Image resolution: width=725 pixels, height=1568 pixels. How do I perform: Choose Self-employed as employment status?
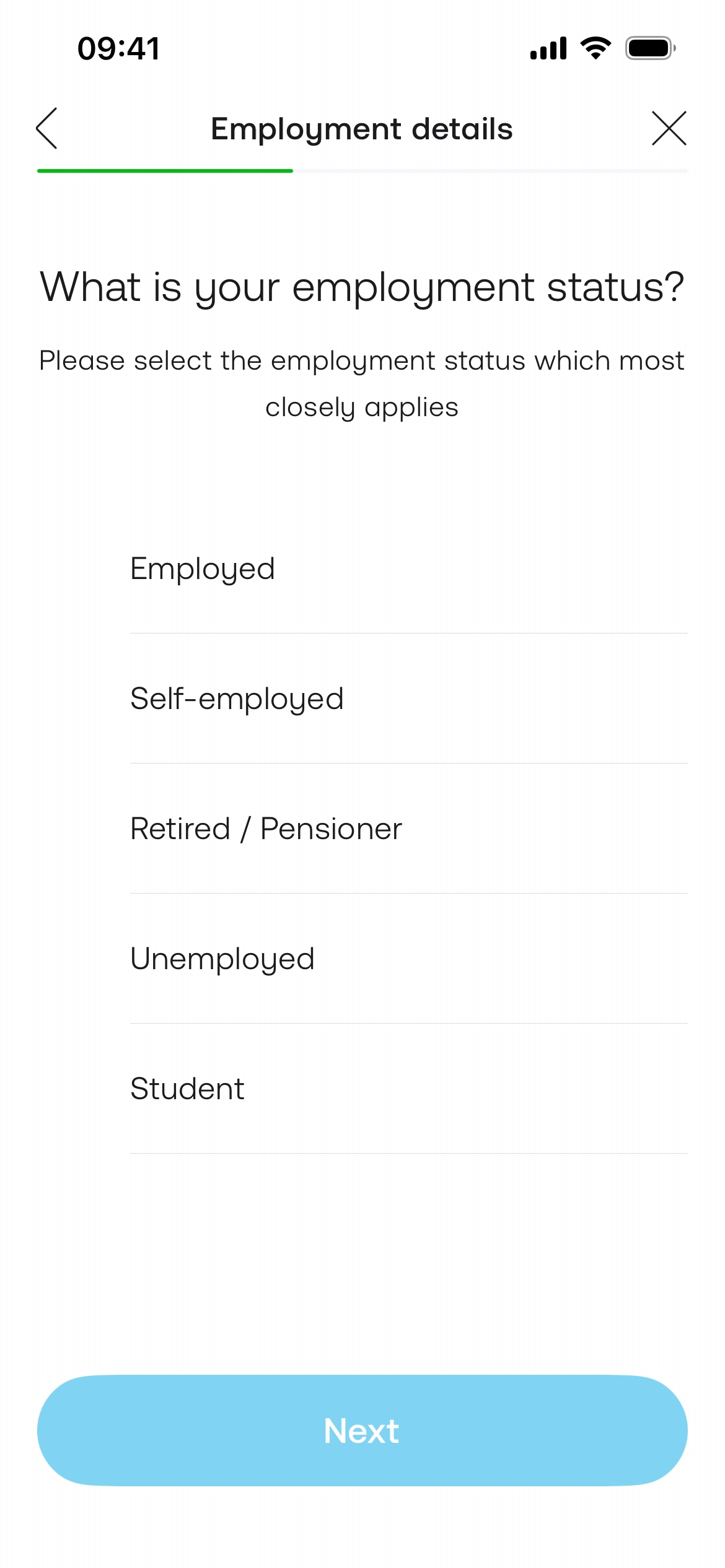pyautogui.click(x=237, y=699)
